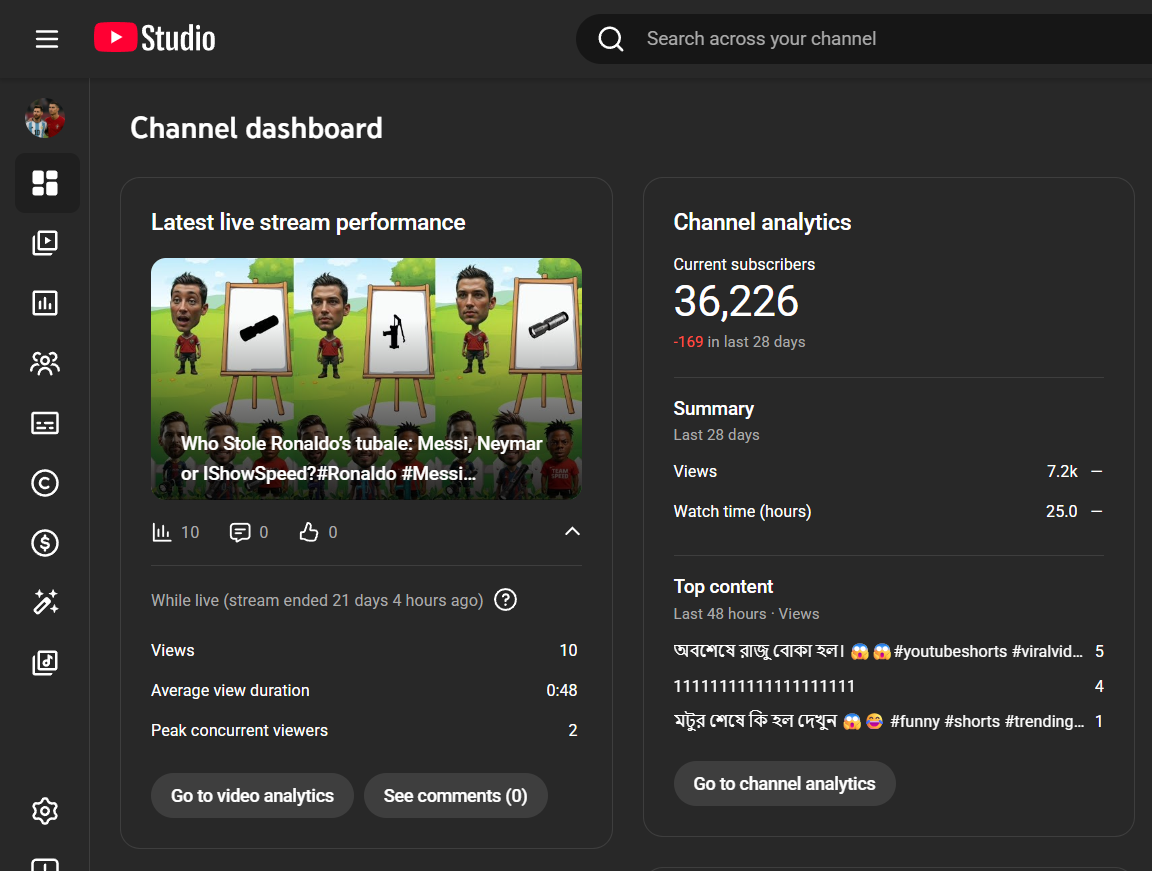The height and width of the screenshot is (871, 1152).
Task: Click the YouTube Studio logo
Action: pos(155,38)
